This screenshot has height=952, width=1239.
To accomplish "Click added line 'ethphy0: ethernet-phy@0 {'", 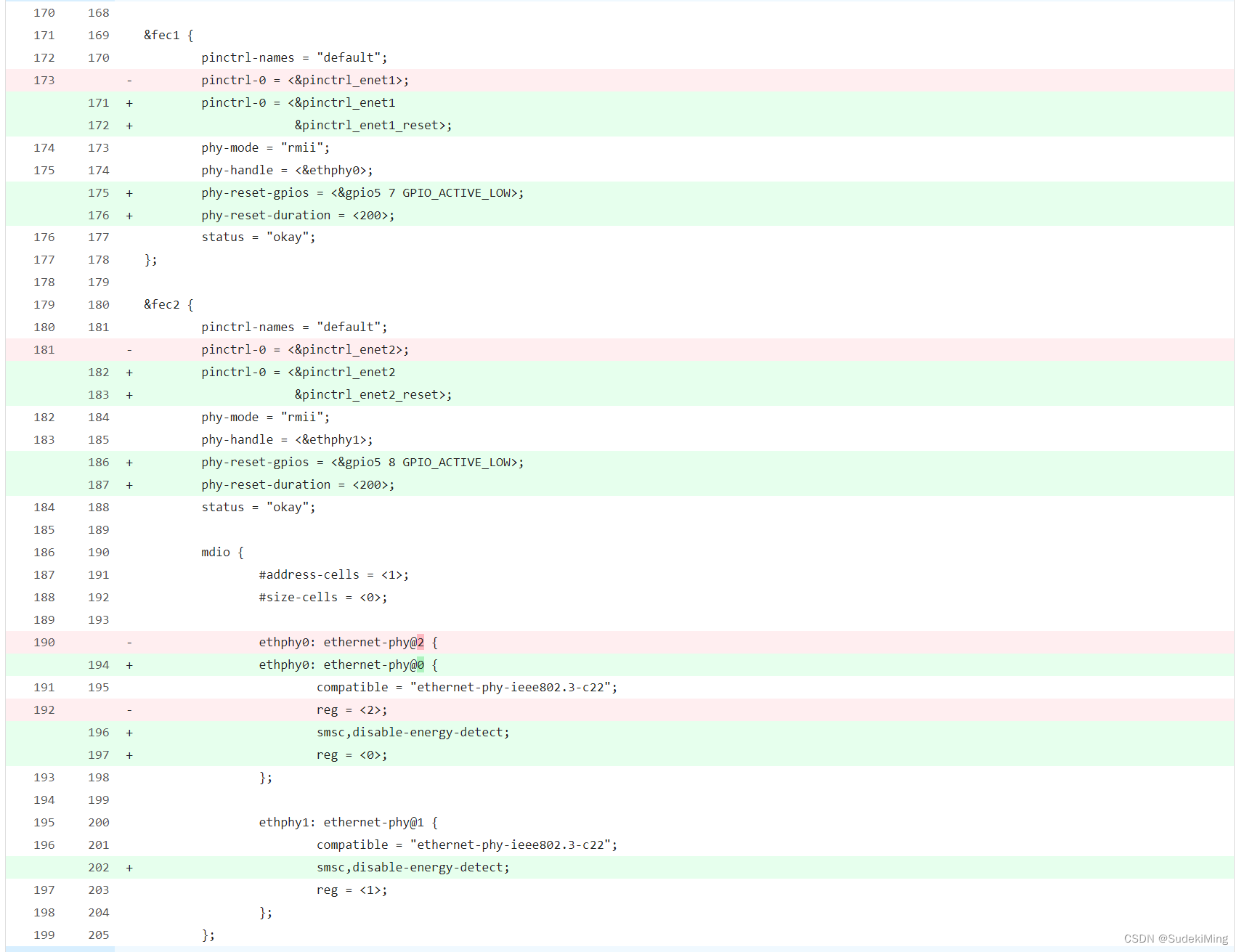I will [619, 664].
